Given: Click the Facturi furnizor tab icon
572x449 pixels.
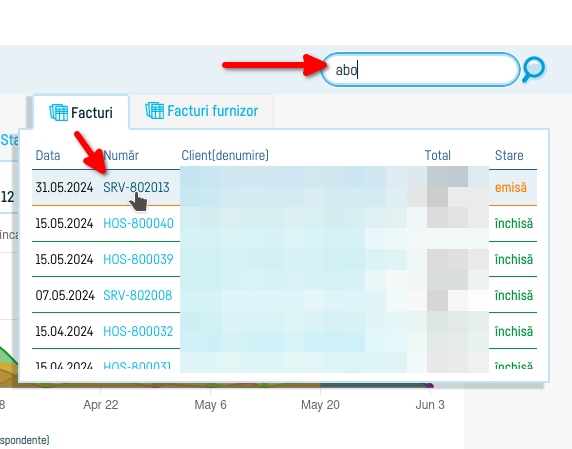Looking at the screenshot, I should click(x=154, y=111).
